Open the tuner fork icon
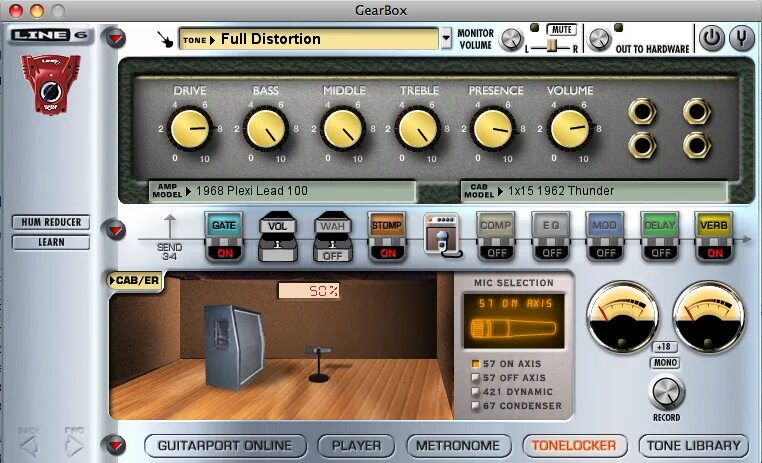 (x=742, y=38)
